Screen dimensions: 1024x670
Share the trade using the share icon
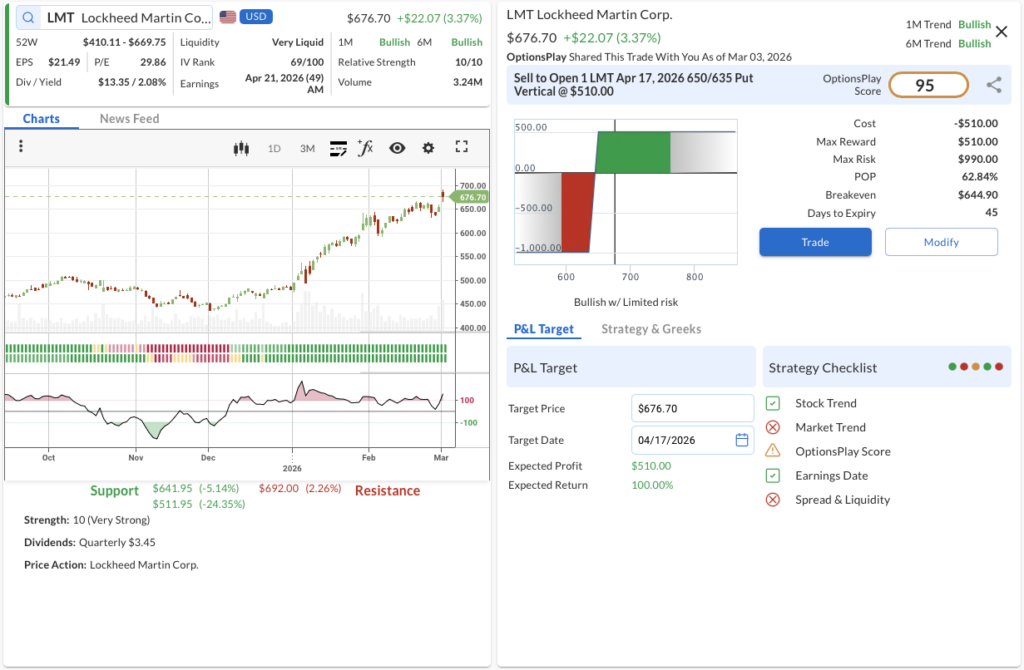pos(993,86)
